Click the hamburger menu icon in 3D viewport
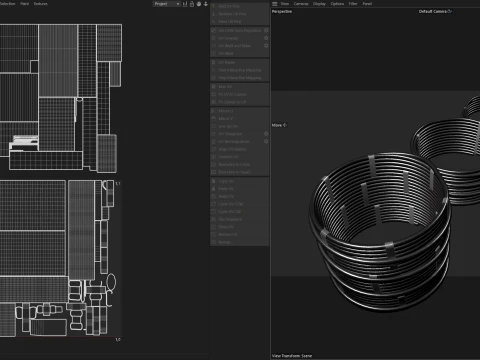 (275, 4)
